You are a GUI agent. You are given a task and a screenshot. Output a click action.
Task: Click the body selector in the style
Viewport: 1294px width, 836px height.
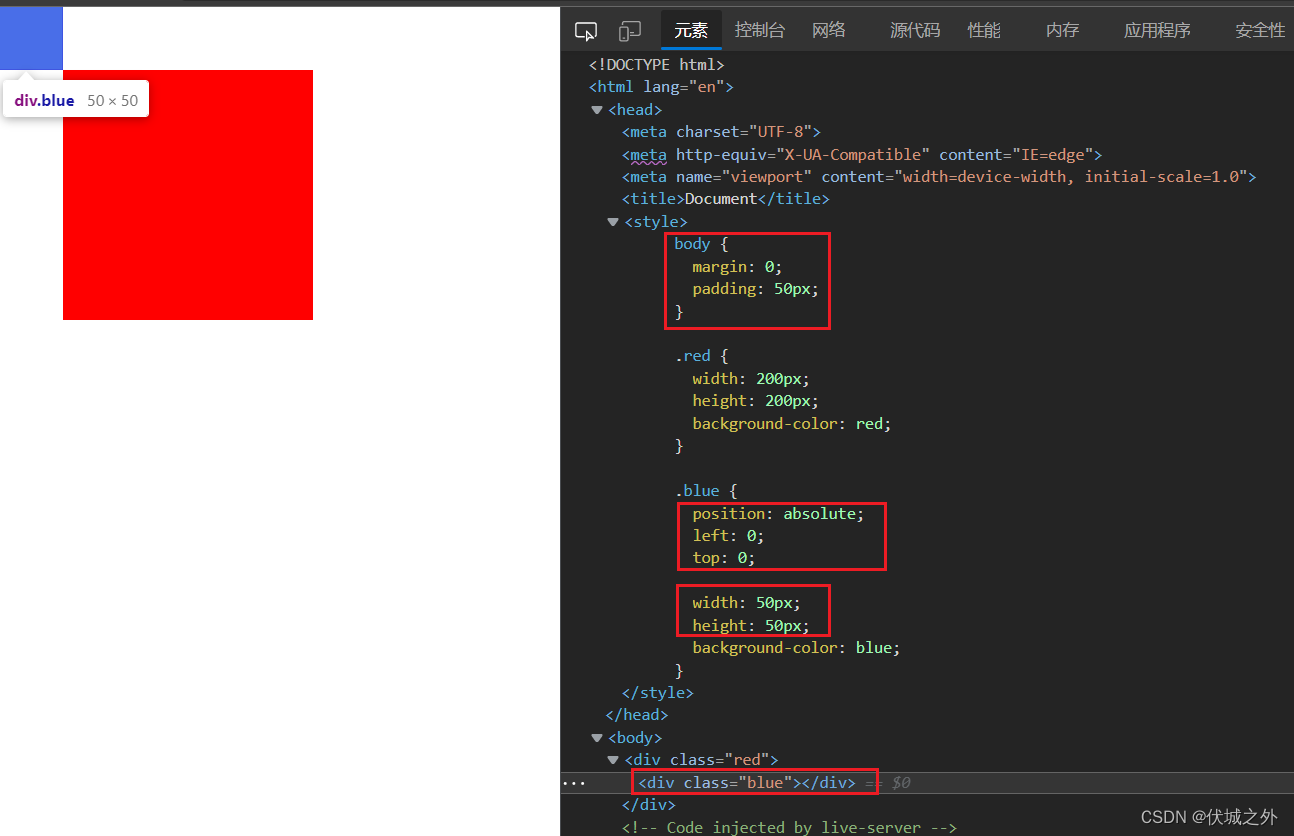692,244
